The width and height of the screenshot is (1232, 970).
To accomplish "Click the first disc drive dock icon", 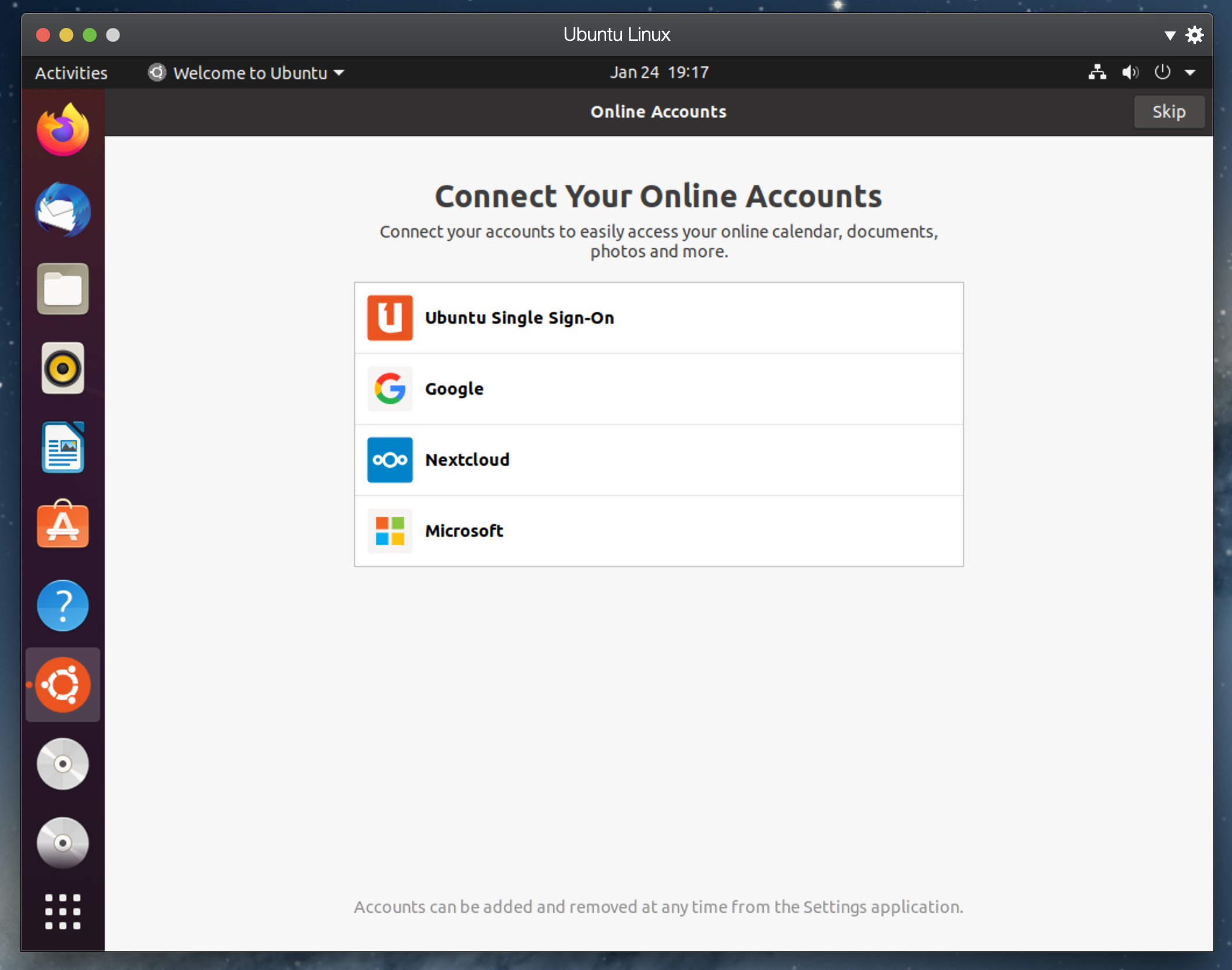I will [63, 764].
